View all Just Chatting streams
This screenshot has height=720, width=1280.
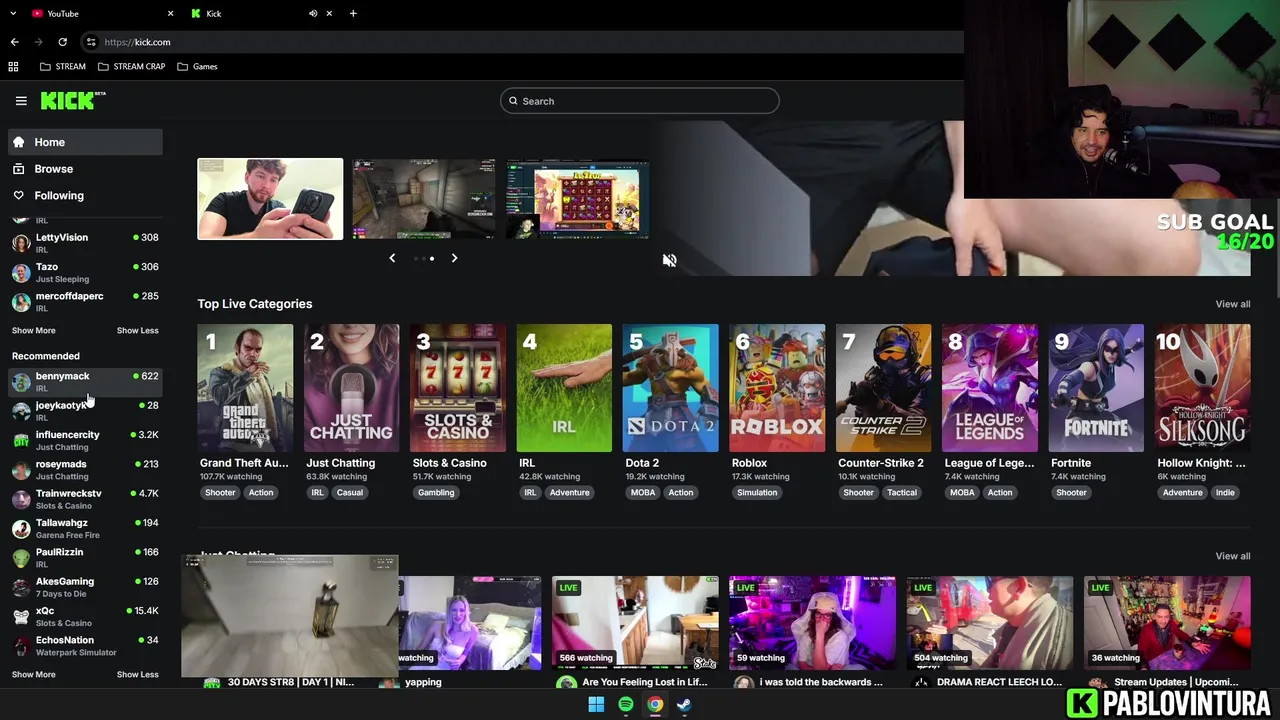[1232, 556]
